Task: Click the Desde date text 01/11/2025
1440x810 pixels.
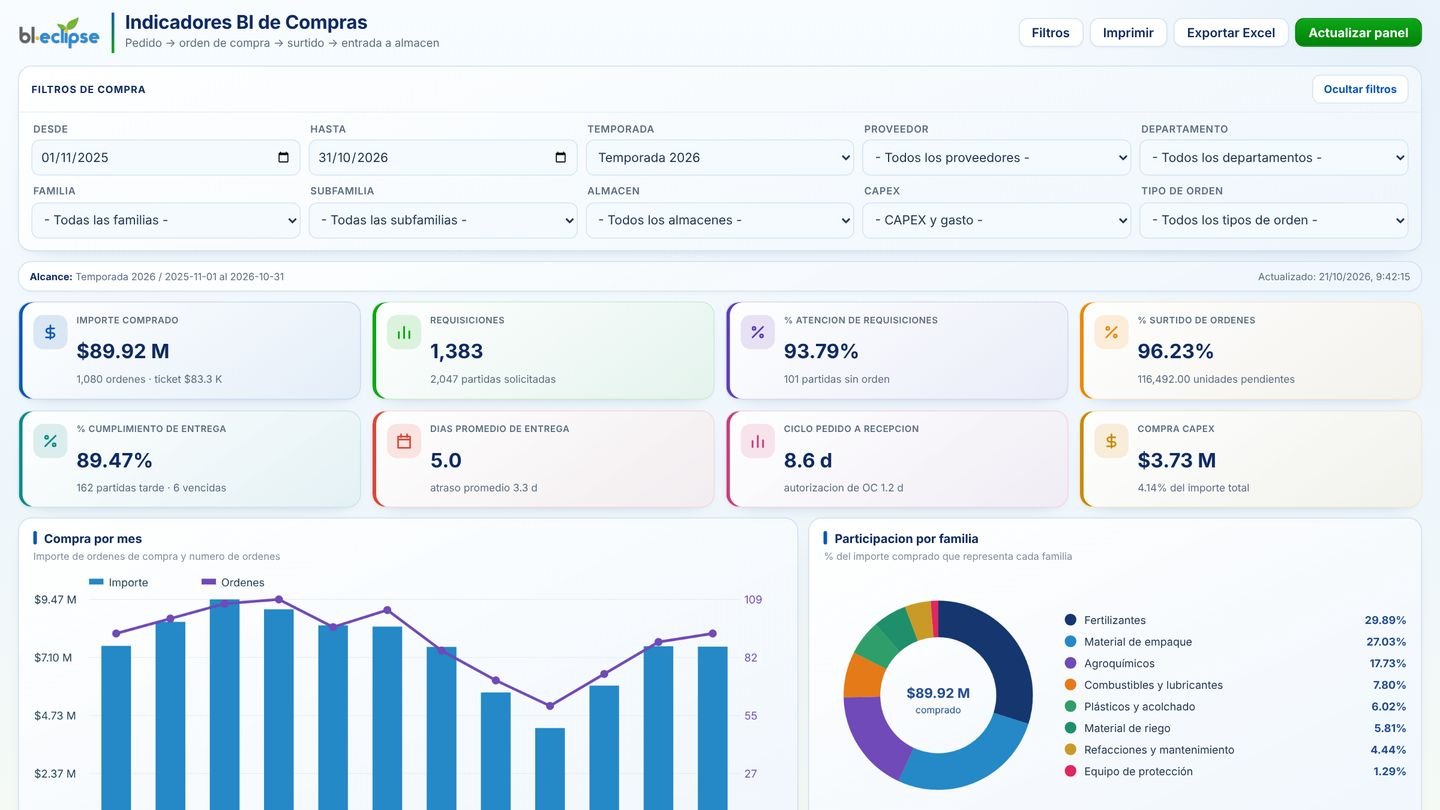Action: click(75, 157)
